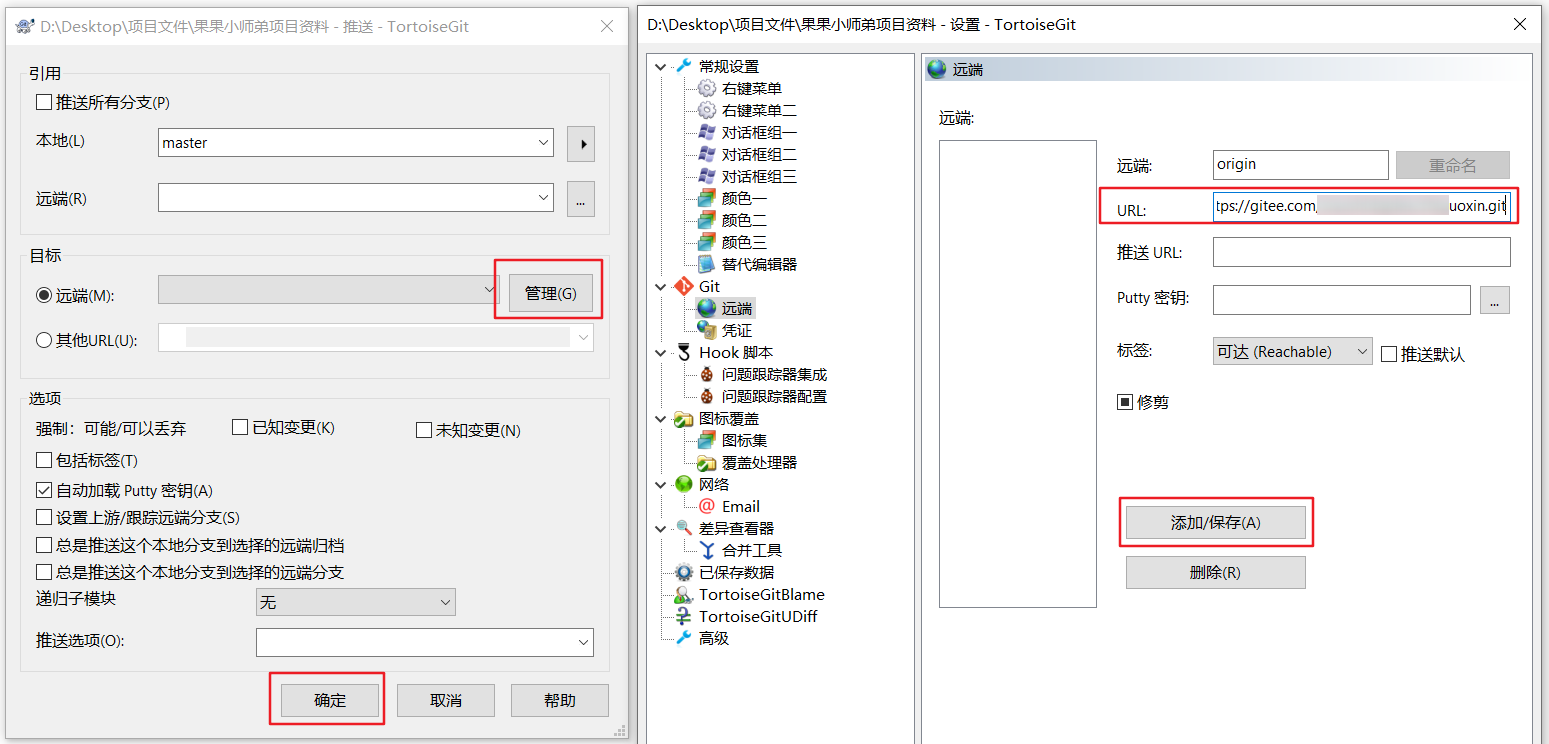Click the color icon for 颜色二
Image resolution: width=1549 pixels, height=744 pixels.
point(707,220)
